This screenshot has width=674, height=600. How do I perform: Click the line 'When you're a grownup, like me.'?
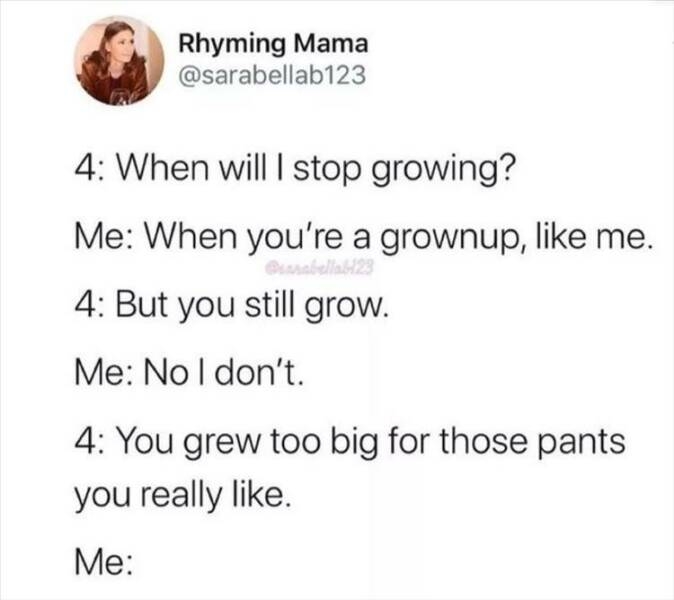tap(396, 237)
